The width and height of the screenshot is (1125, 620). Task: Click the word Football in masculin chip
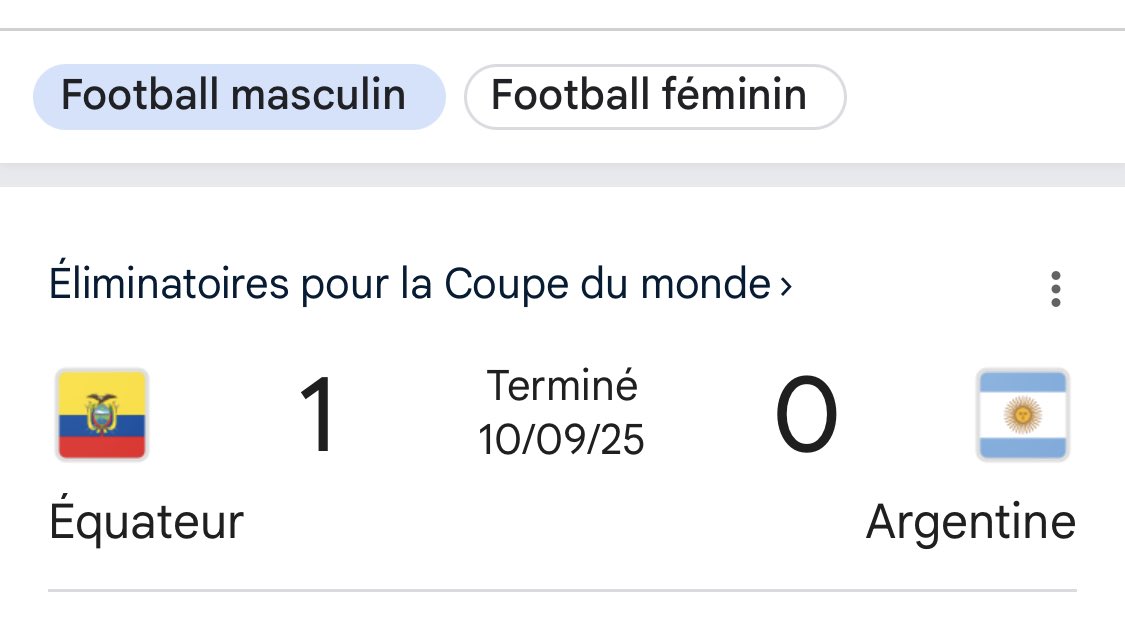(139, 96)
